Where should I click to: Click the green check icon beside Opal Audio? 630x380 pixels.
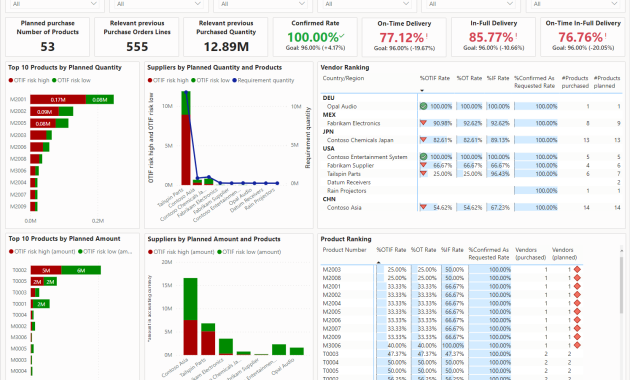point(423,106)
